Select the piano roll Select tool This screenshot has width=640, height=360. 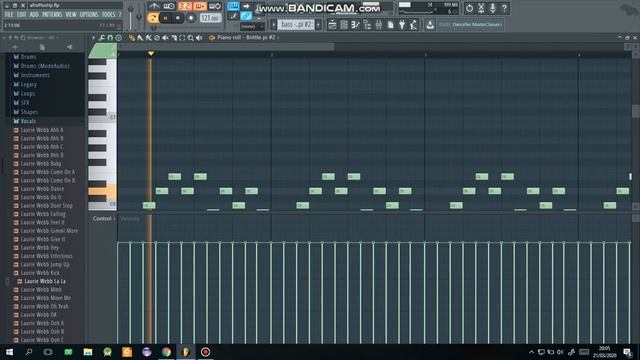click(x=182, y=38)
